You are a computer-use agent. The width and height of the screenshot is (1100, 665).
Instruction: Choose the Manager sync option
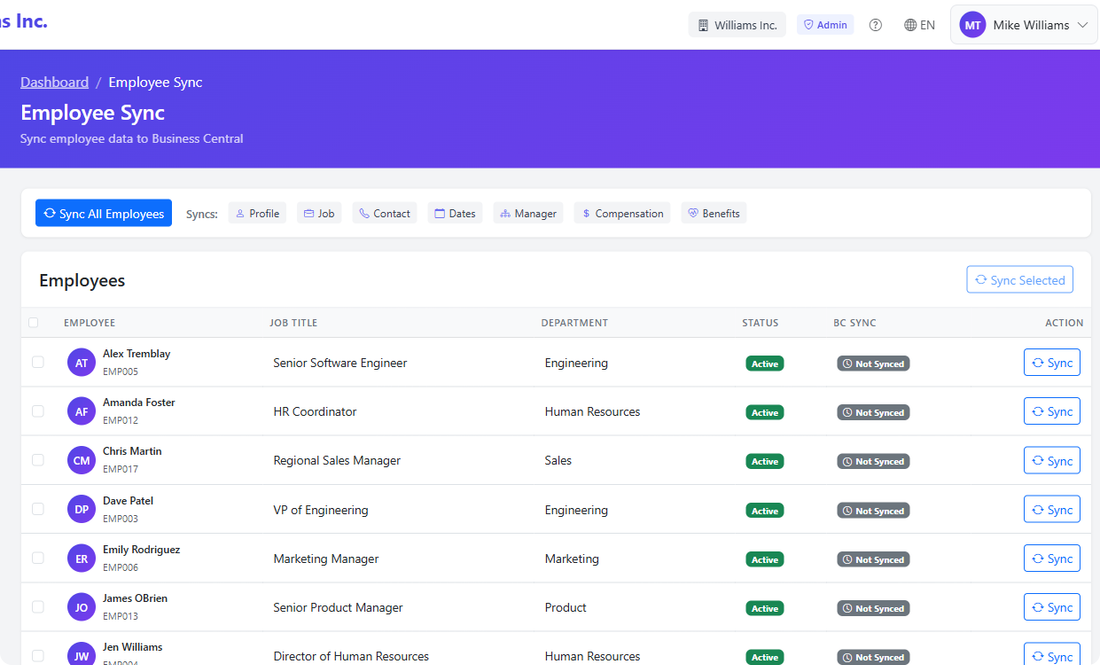click(527, 213)
